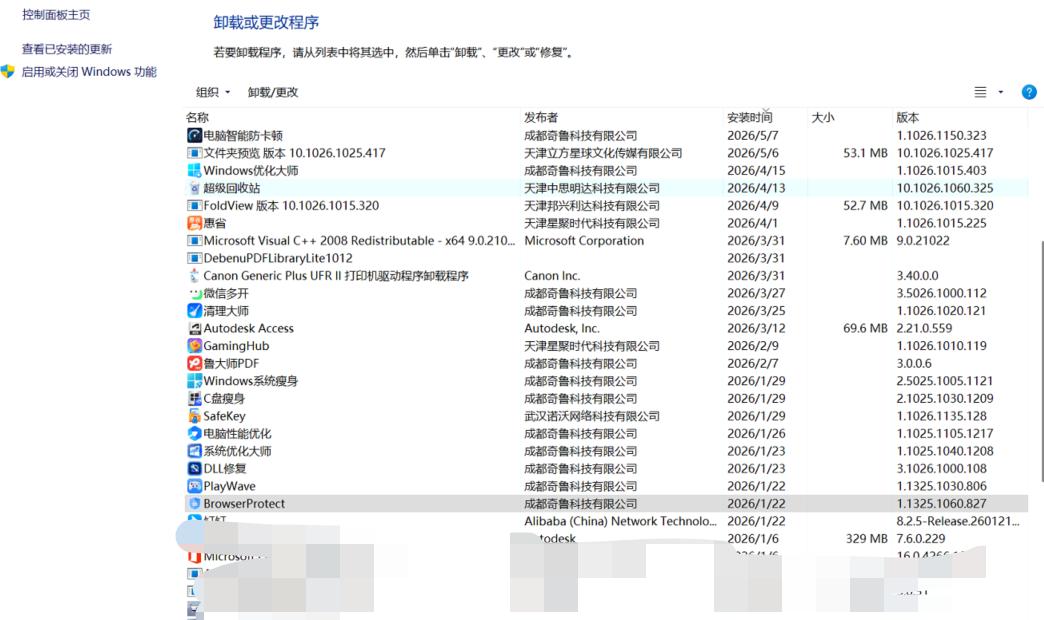1044x620 pixels.
Task: Click the FoldView program icon
Action: point(194,206)
